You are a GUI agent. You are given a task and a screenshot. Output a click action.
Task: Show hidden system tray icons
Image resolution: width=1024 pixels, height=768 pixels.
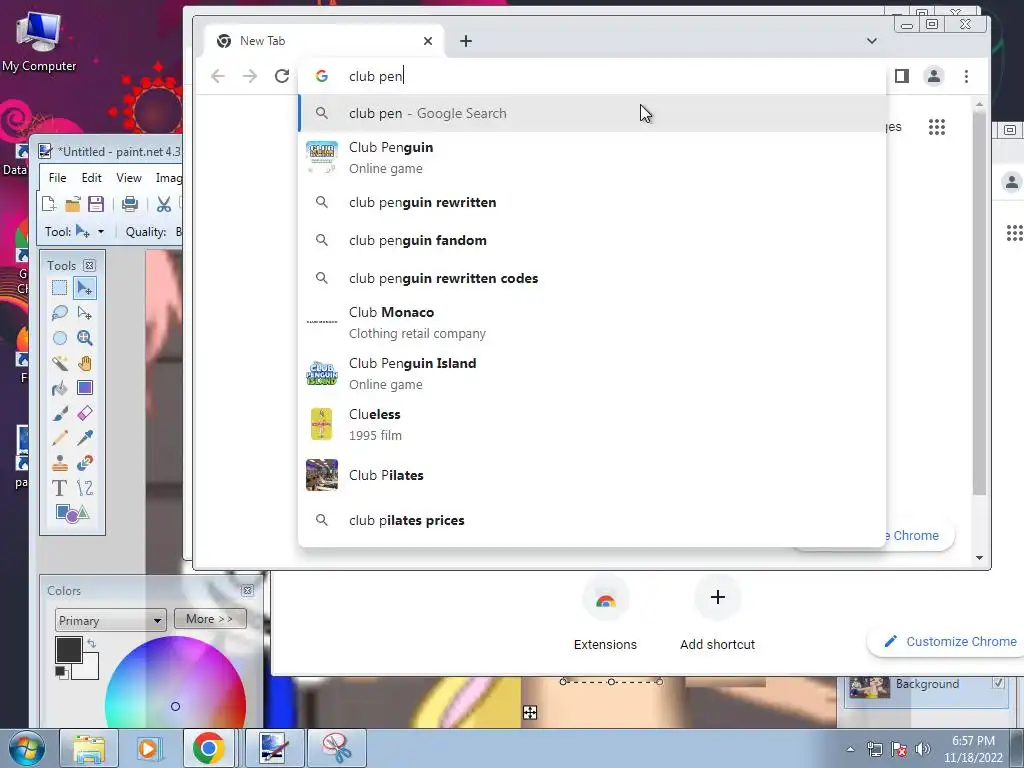pyautogui.click(x=850, y=749)
